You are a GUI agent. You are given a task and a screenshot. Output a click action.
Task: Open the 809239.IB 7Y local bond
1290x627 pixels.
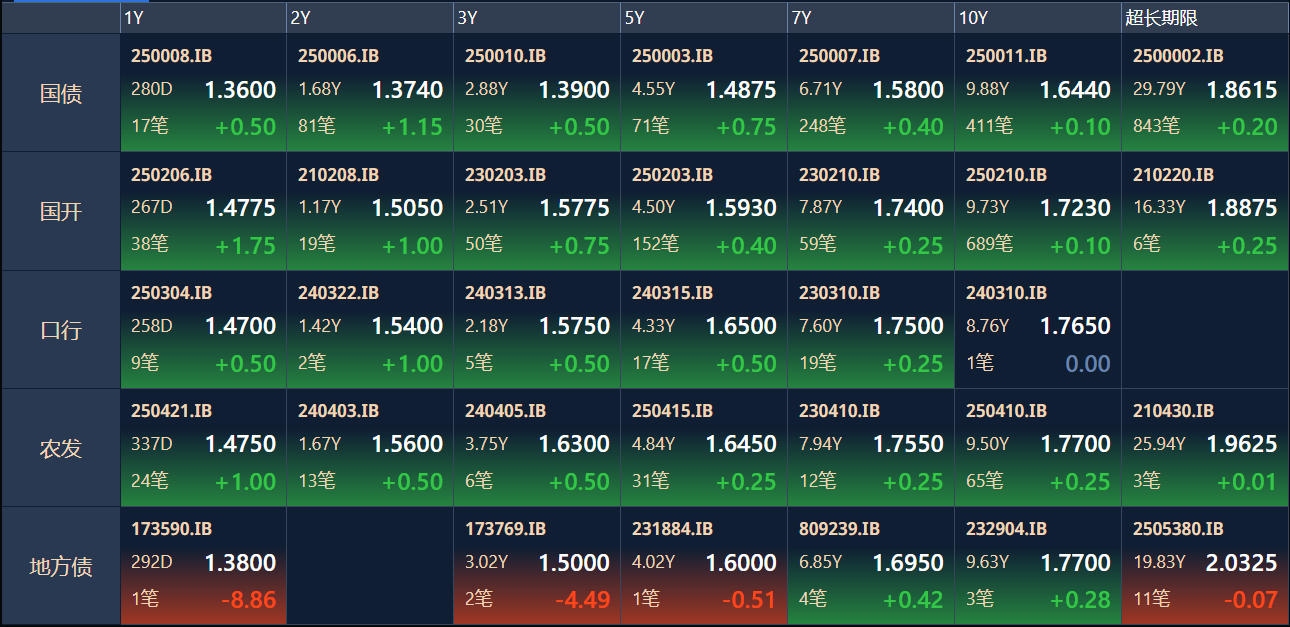(x=870, y=566)
